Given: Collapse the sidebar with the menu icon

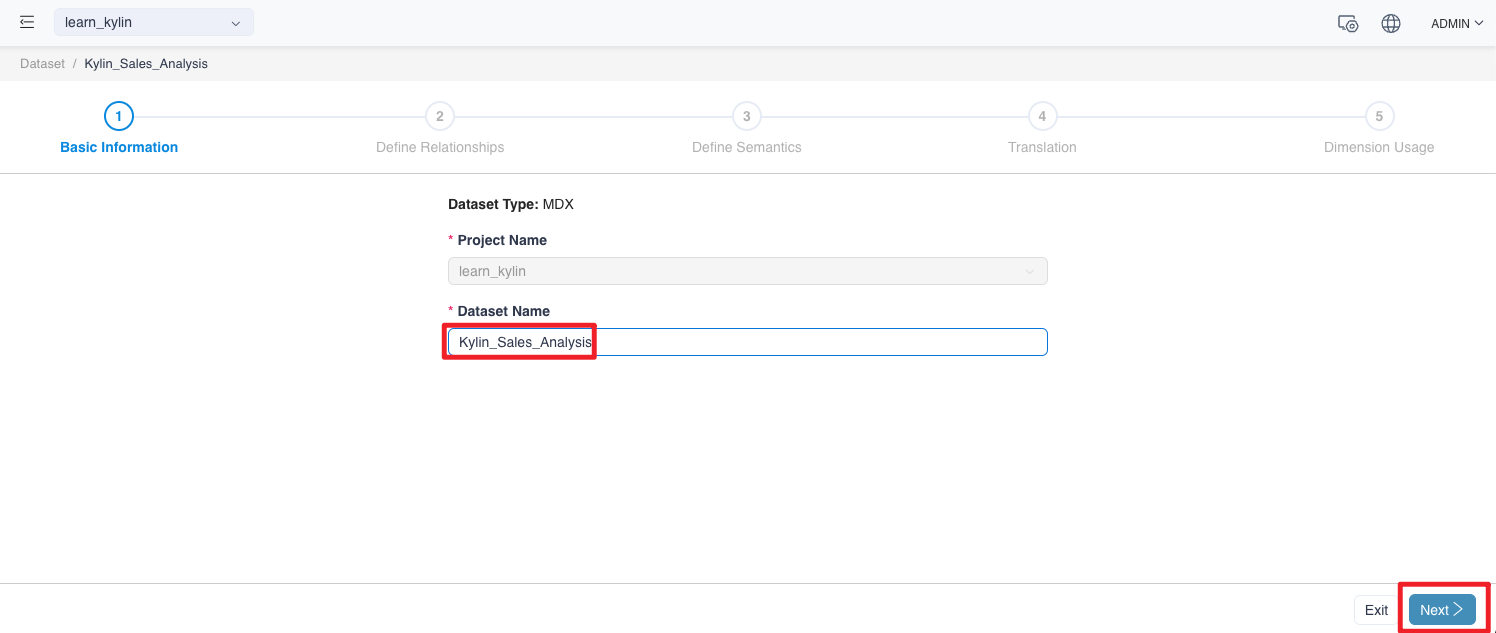Looking at the screenshot, I should (x=27, y=22).
